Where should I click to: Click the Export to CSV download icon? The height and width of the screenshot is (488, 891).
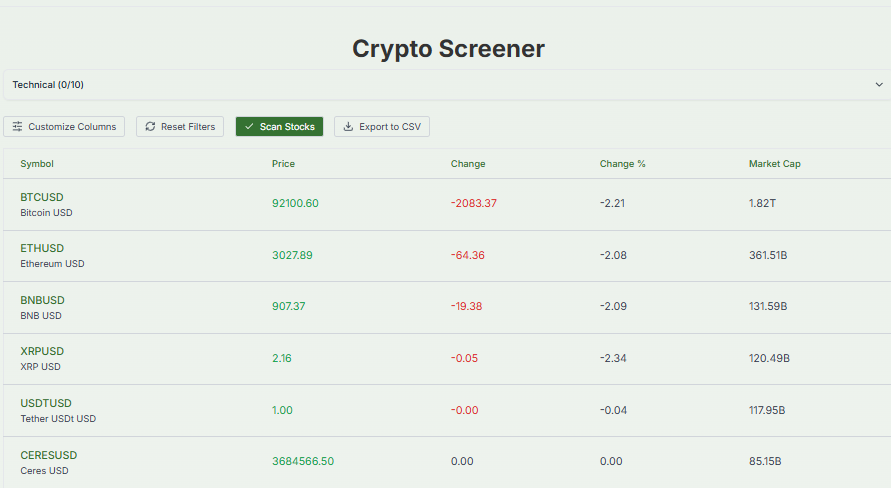coord(348,126)
